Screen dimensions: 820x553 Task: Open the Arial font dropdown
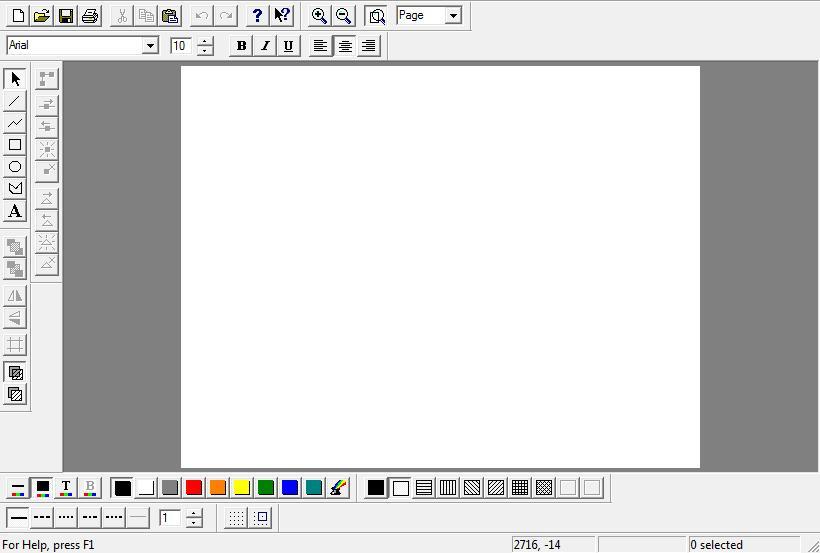[x=150, y=46]
